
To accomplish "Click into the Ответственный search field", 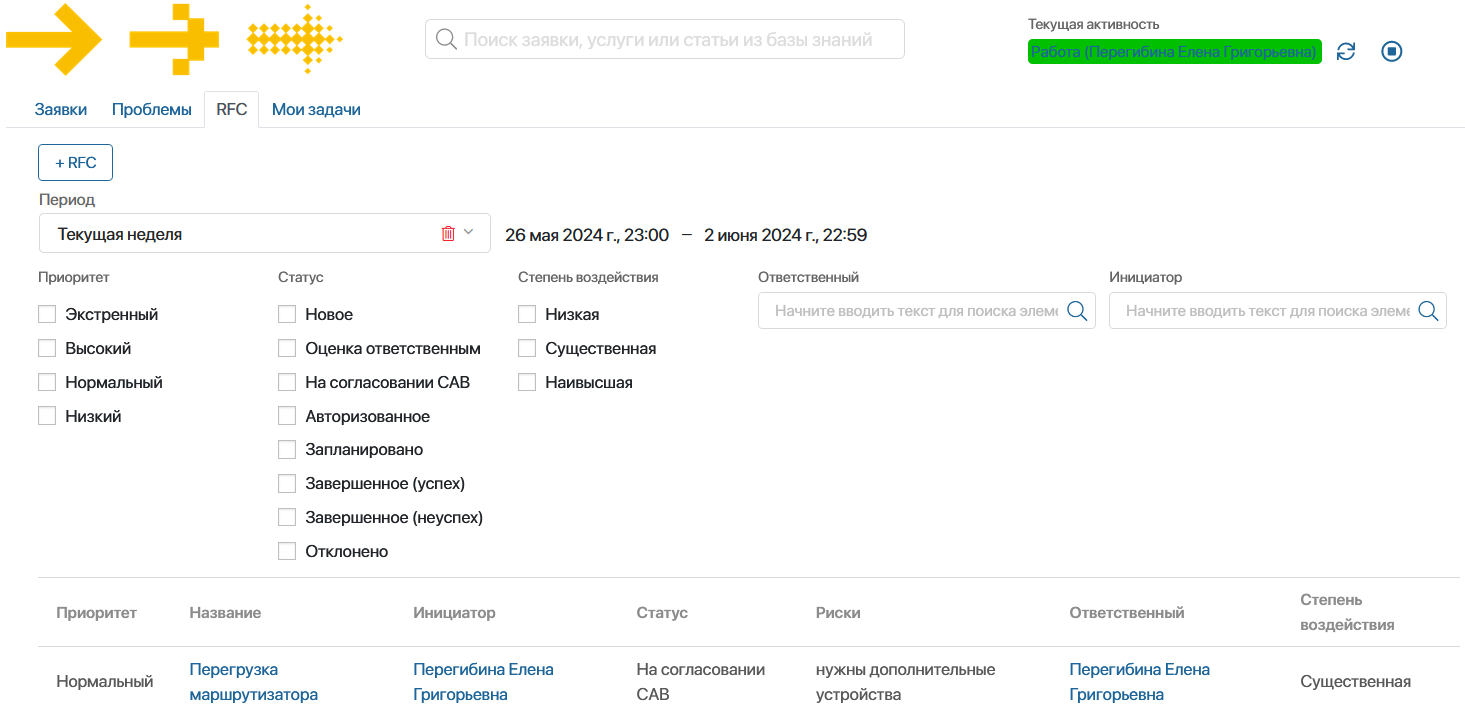I will (x=927, y=311).
